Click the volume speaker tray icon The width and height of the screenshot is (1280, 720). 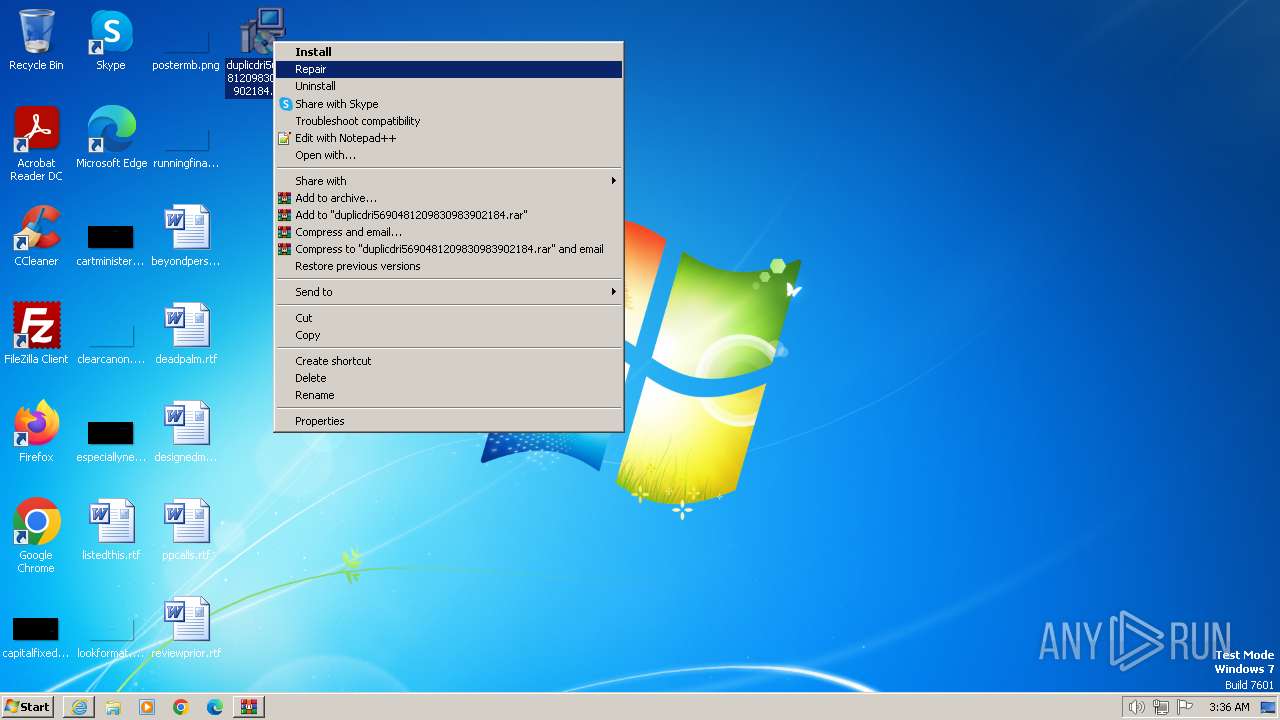tap(1136, 707)
